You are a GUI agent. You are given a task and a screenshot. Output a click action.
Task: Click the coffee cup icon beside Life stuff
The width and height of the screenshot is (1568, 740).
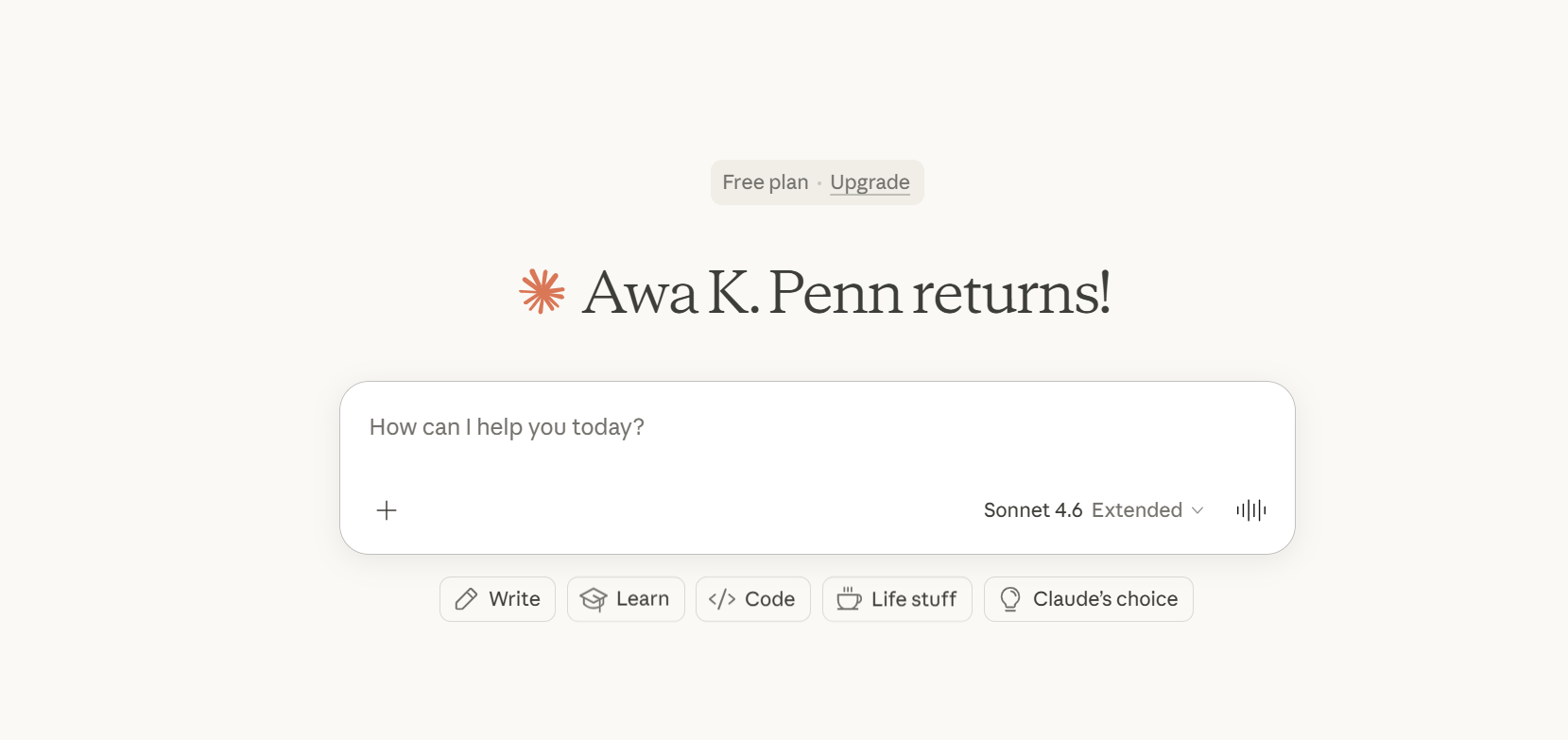point(849,599)
